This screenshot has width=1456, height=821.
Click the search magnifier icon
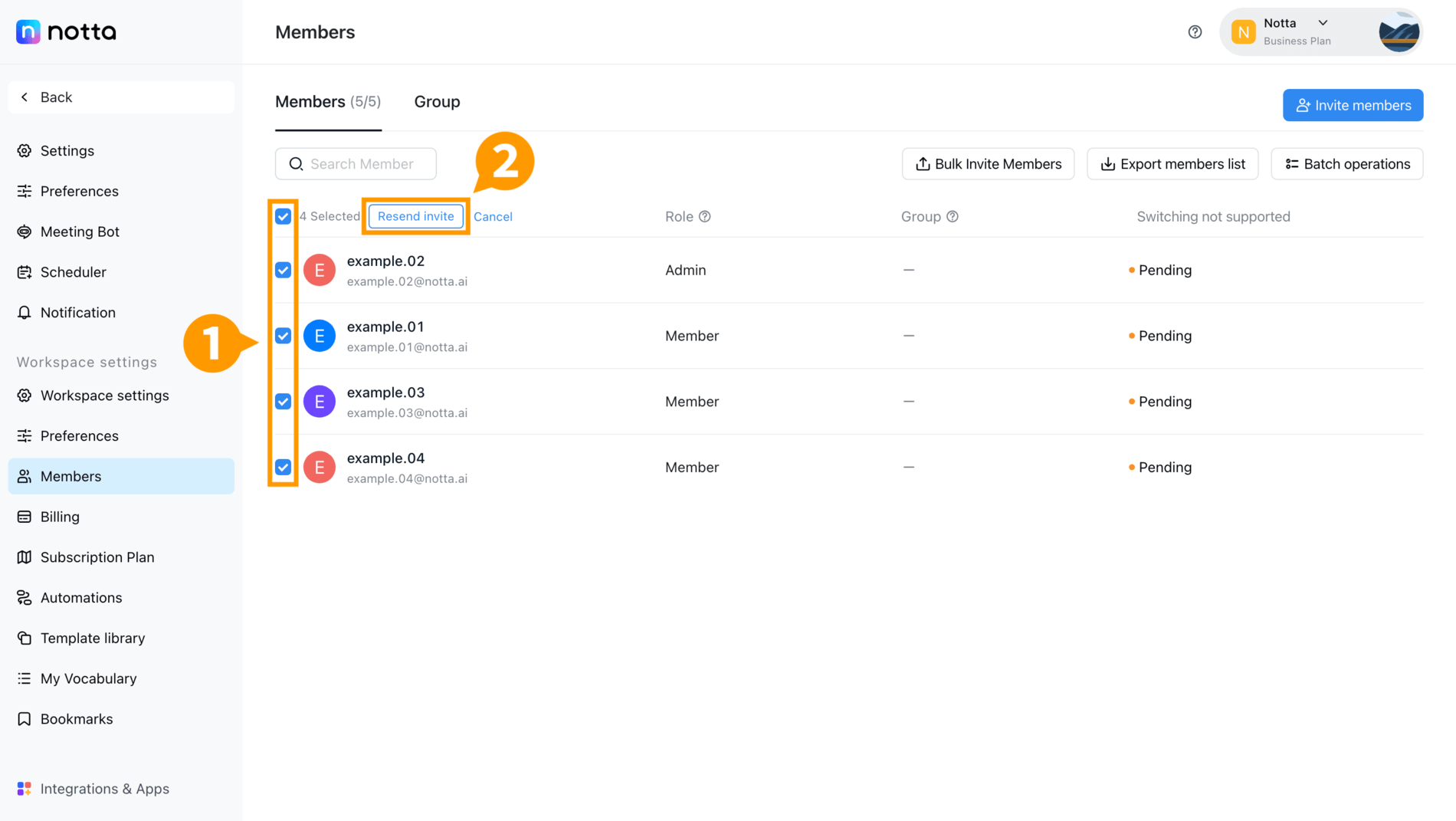tap(296, 164)
